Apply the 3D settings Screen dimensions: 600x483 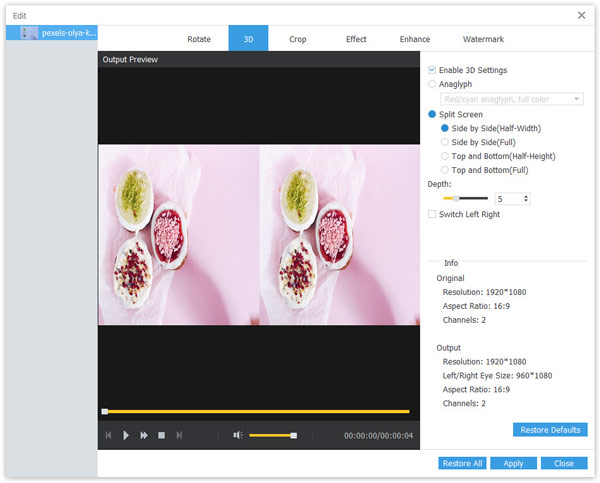coord(513,463)
